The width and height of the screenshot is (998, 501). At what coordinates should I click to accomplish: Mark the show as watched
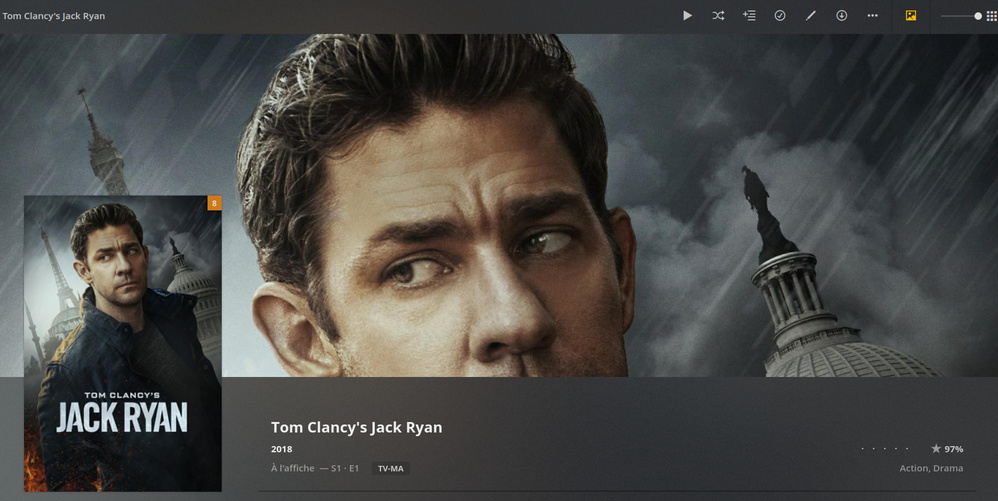tap(780, 16)
